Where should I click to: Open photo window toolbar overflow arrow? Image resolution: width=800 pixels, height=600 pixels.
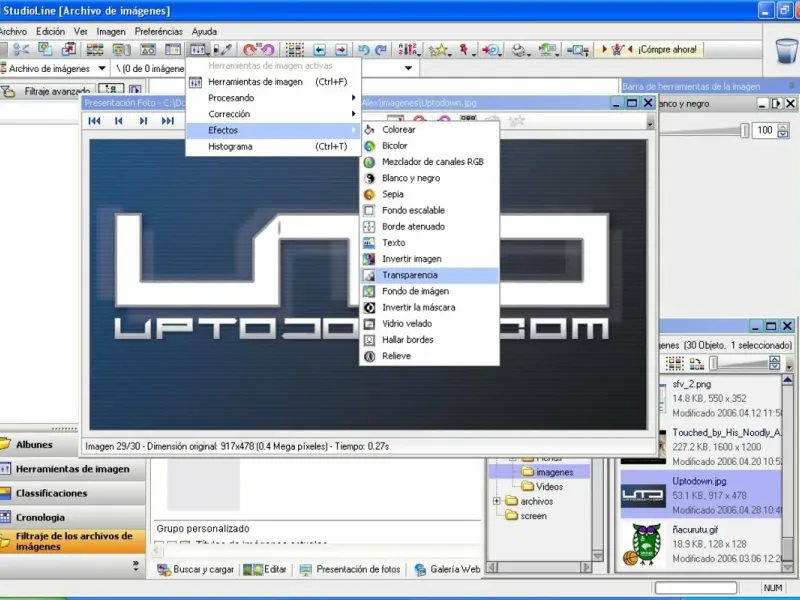point(650,123)
